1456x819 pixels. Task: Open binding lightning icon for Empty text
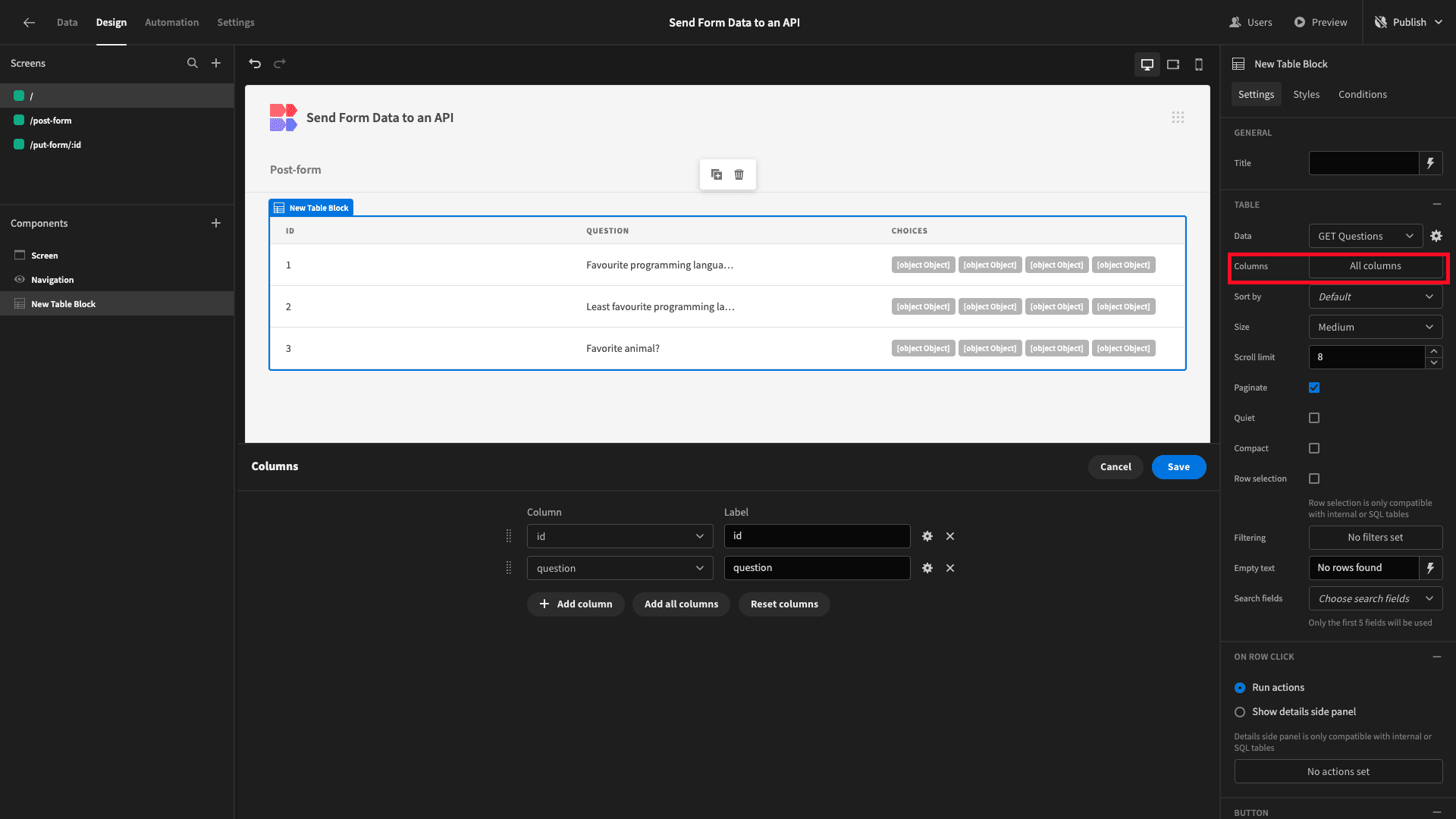[1431, 568]
